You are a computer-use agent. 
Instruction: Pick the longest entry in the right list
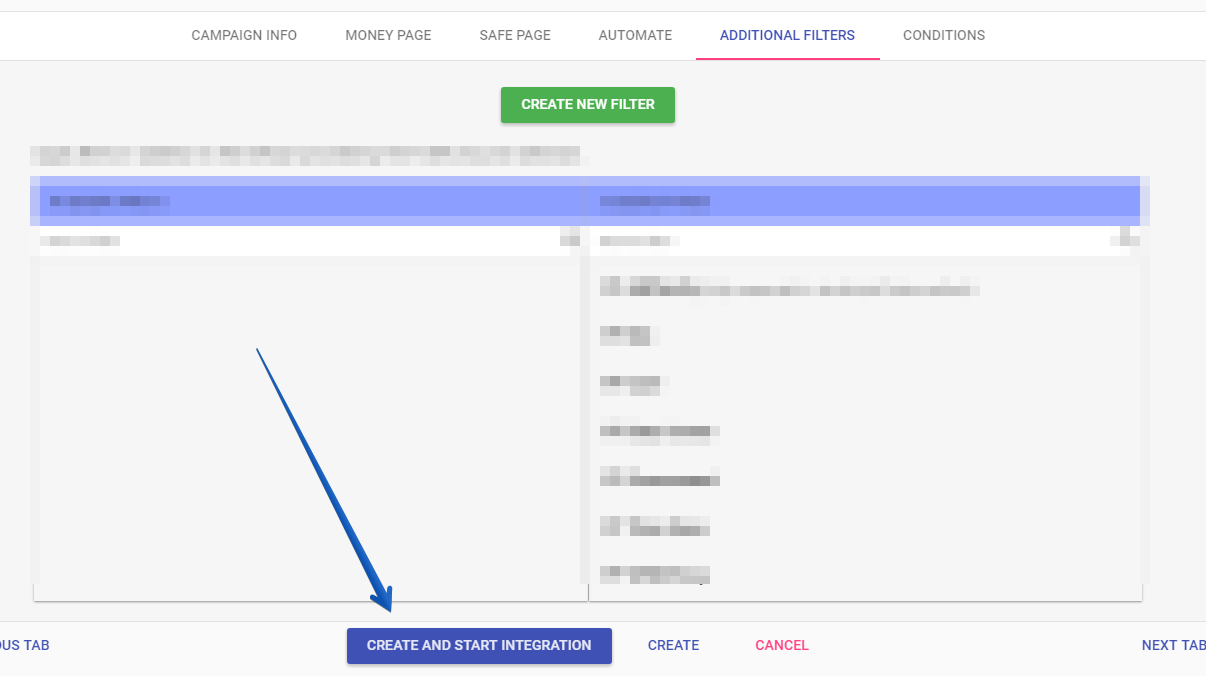[x=789, y=289]
